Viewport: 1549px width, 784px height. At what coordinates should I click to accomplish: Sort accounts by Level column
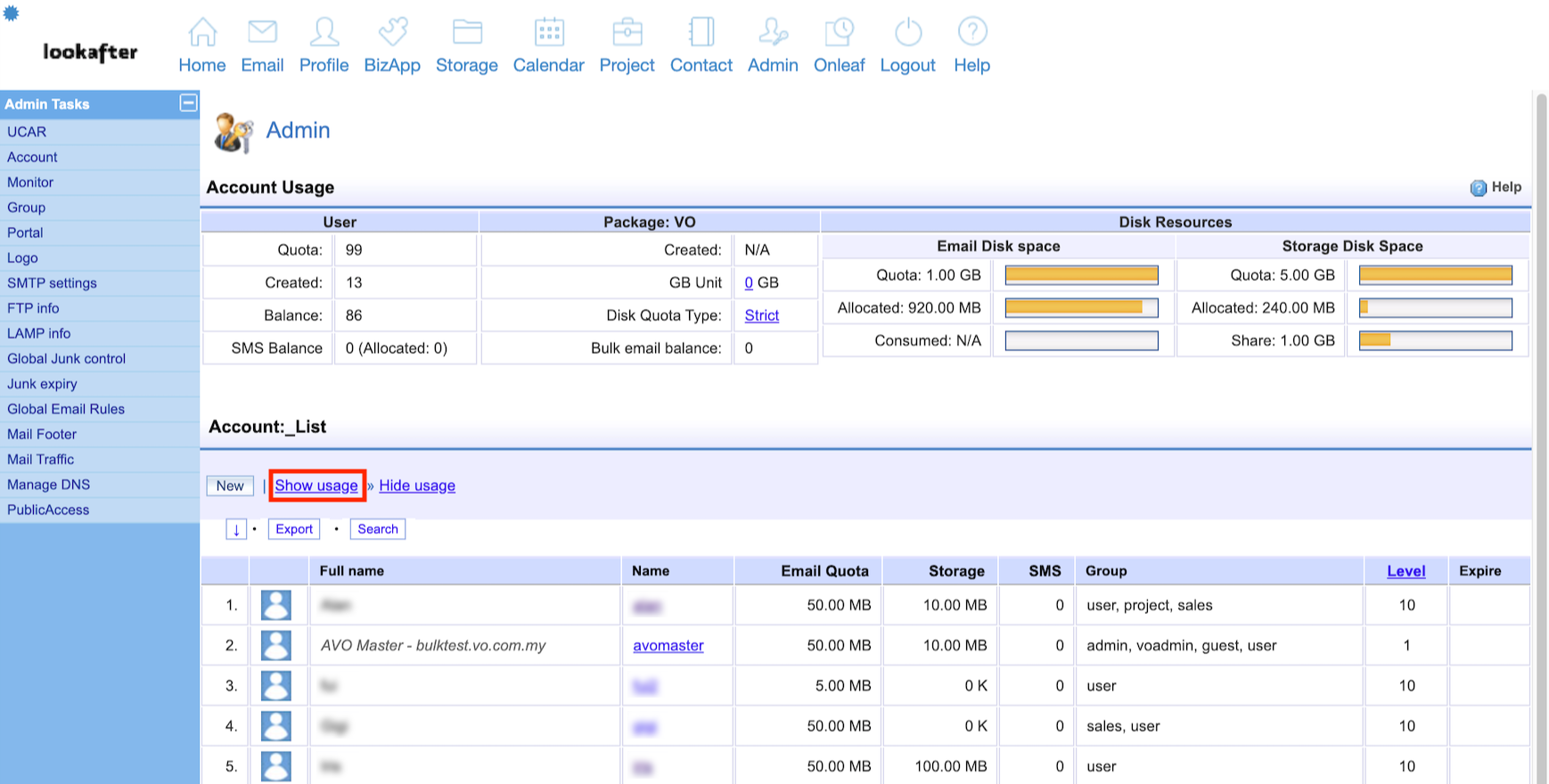coord(1406,571)
